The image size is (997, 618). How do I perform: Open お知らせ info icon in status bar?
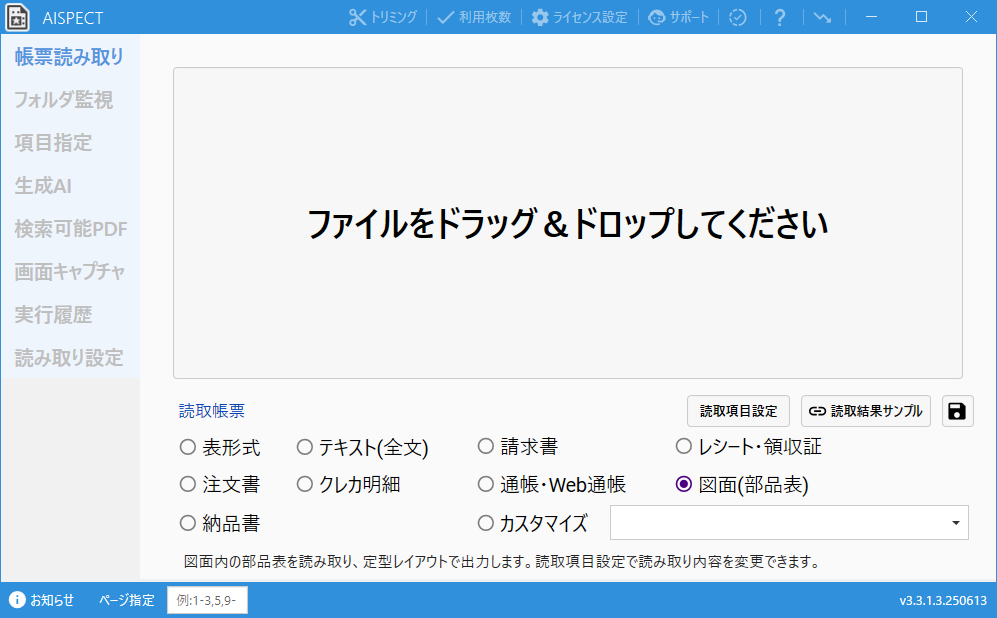(x=17, y=600)
